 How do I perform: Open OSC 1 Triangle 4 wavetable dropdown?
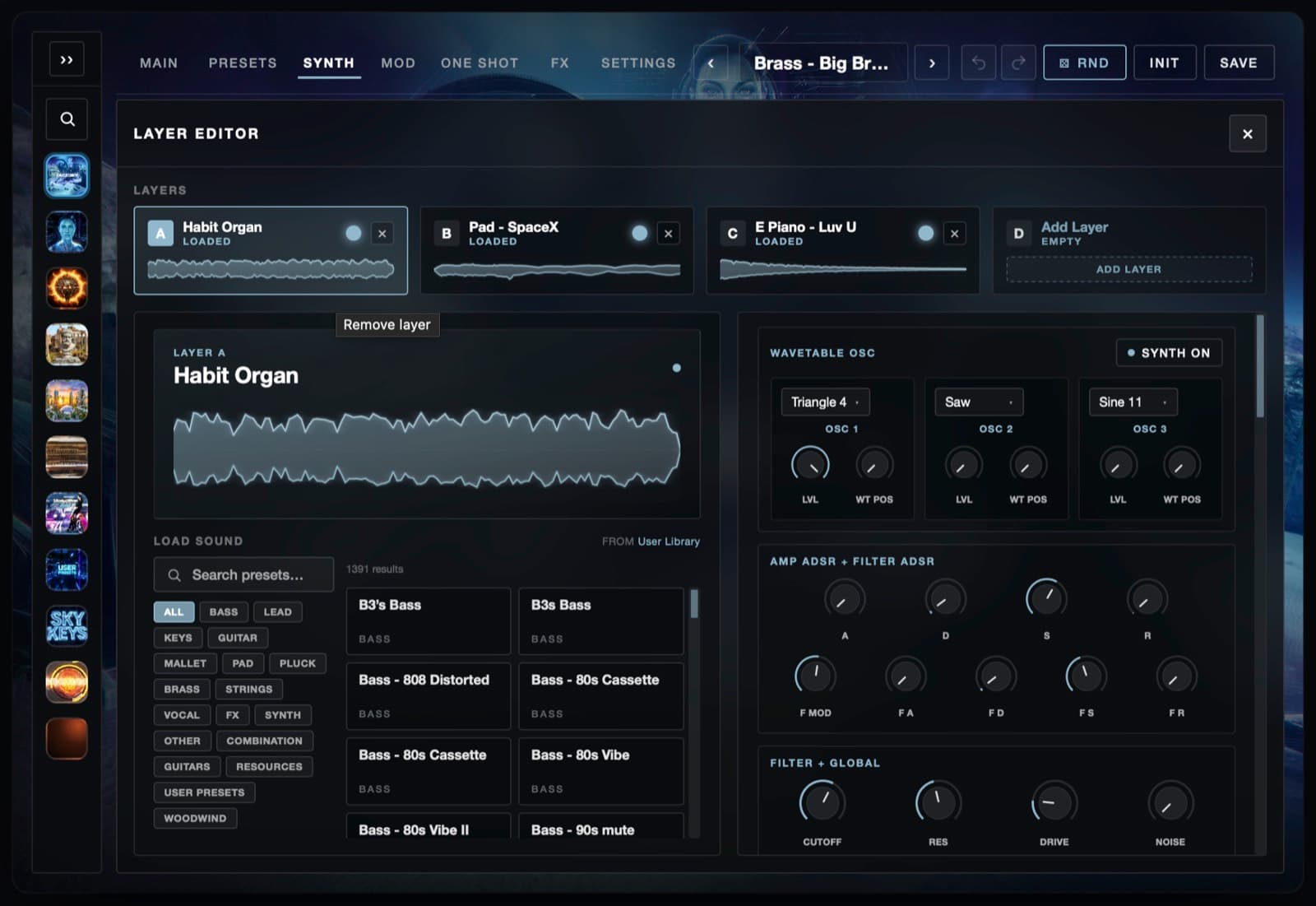click(825, 402)
